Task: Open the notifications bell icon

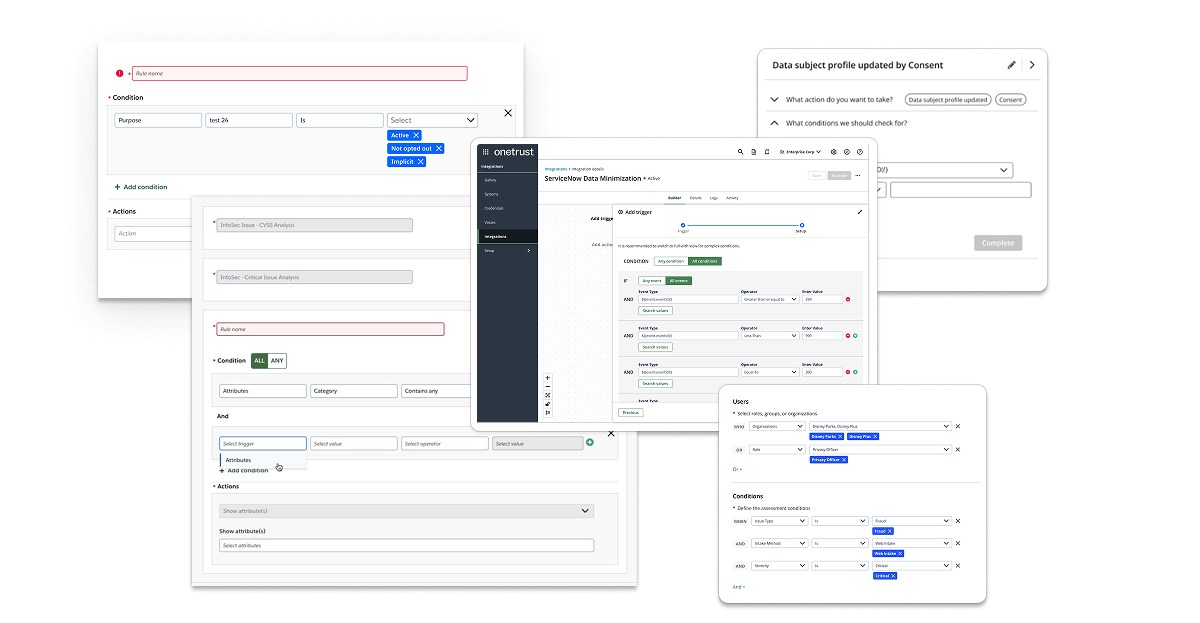Action: 767,152
